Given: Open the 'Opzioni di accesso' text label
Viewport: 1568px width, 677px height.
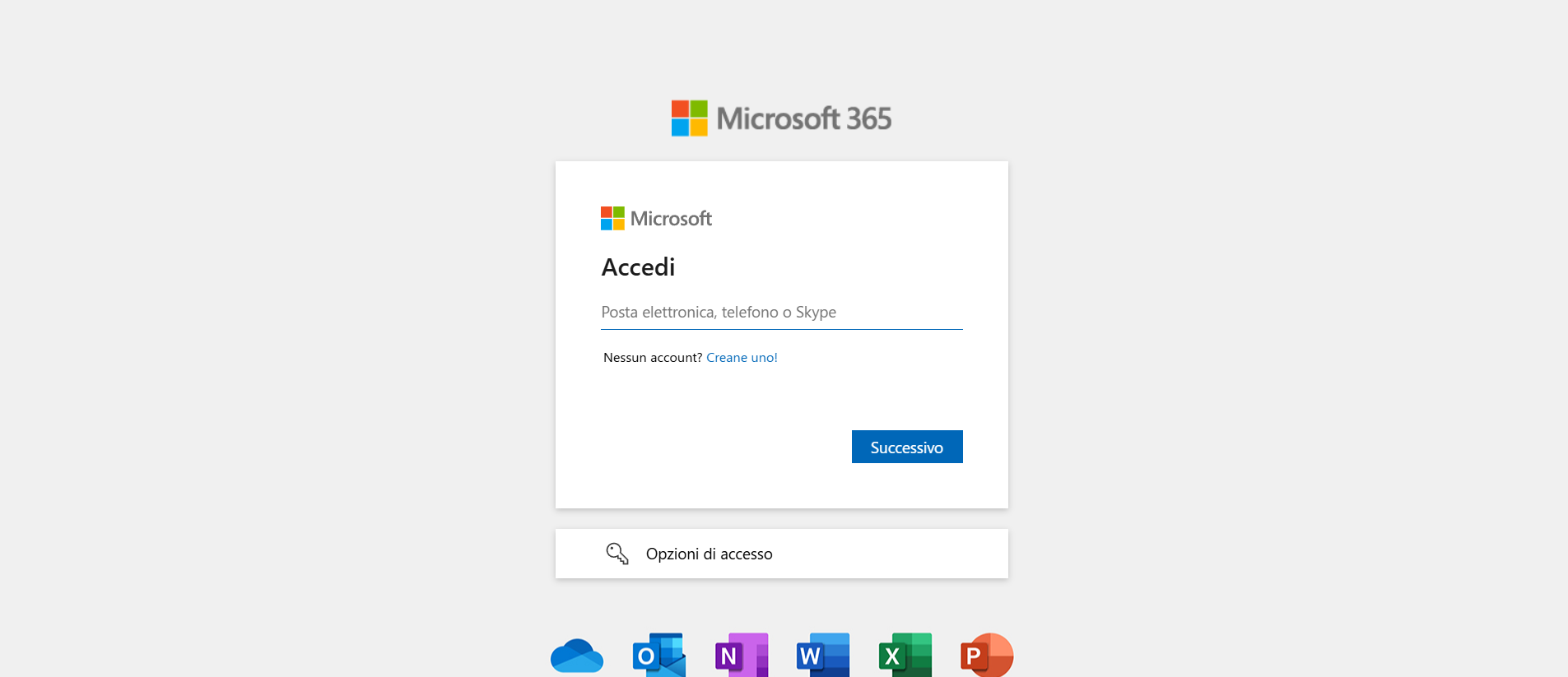Looking at the screenshot, I should pos(709,554).
